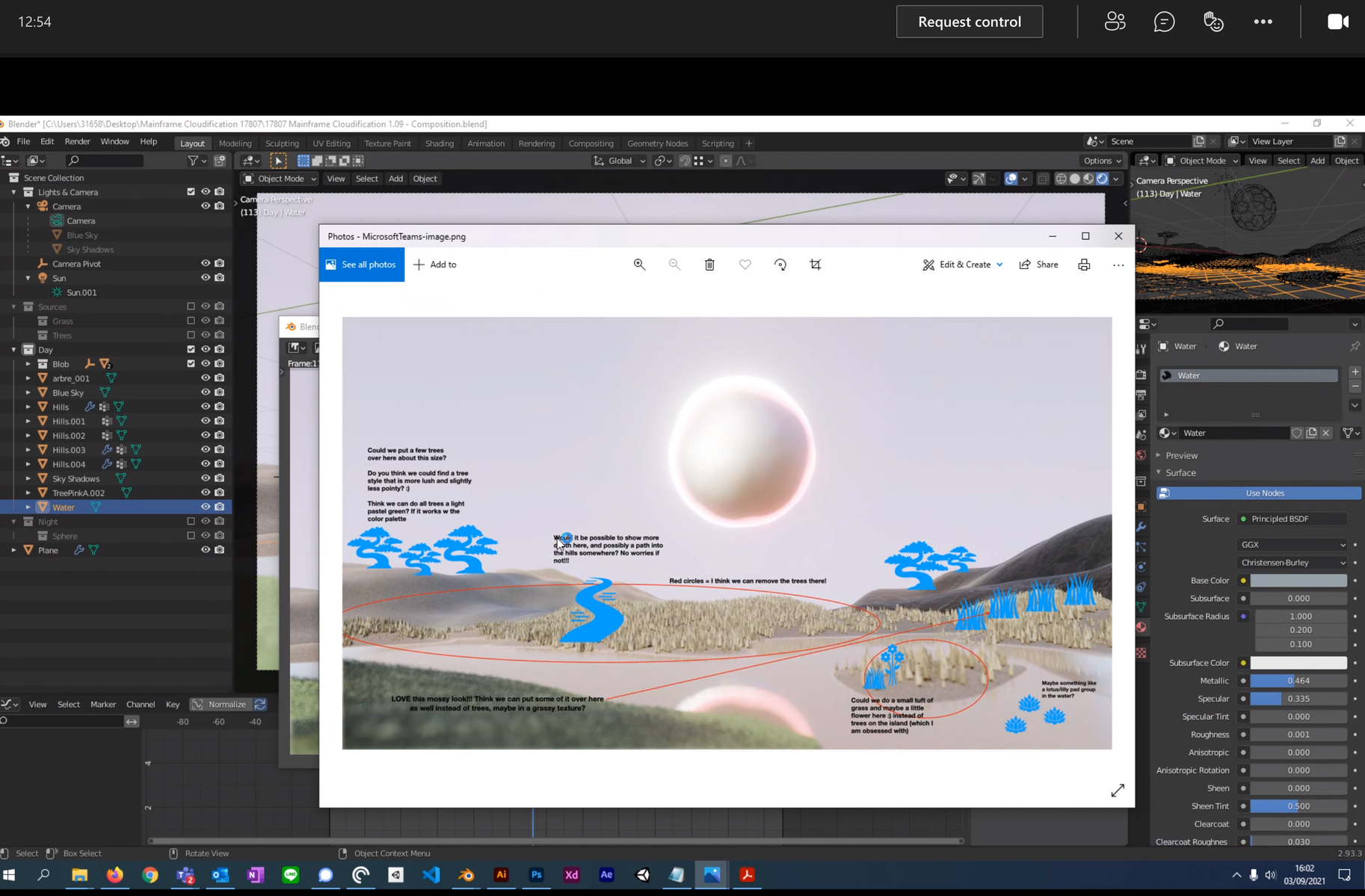
Task: Click Use Nodes button
Action: coord(1259,493)
